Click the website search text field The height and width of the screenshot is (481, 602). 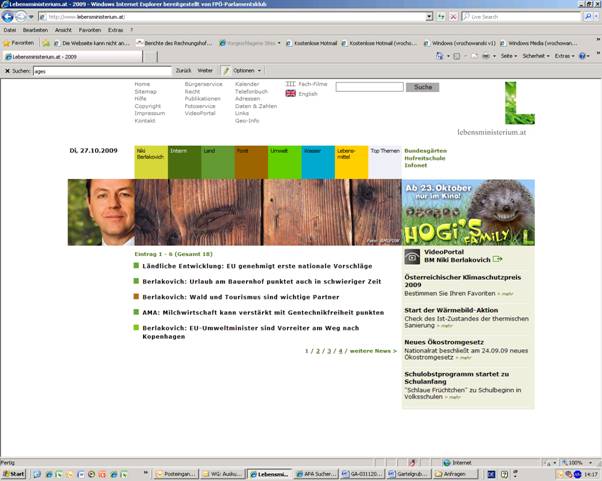click(369, 88)
